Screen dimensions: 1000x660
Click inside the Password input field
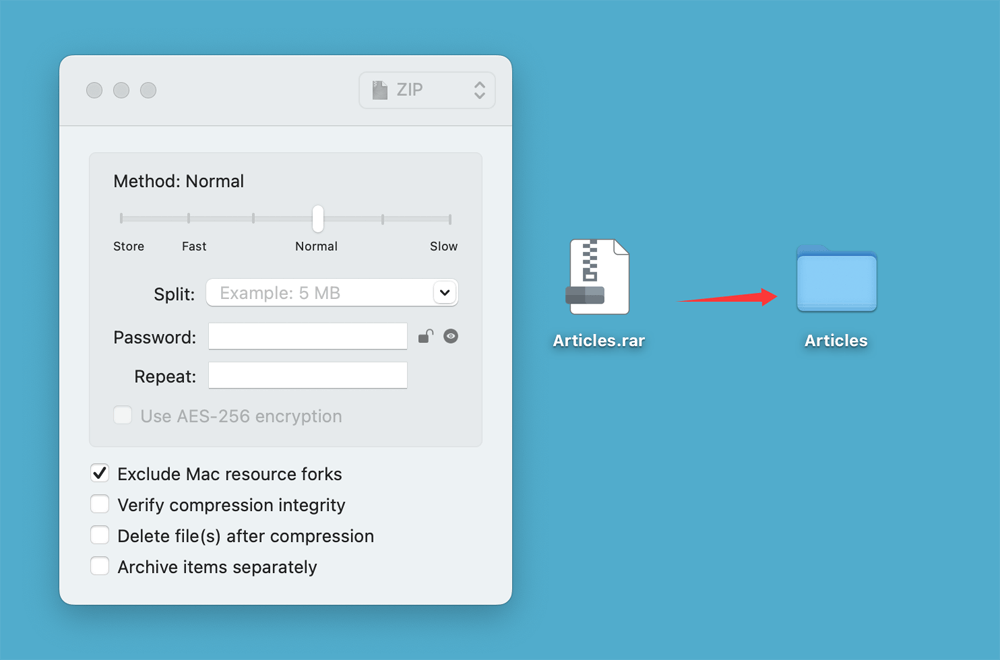307,337
